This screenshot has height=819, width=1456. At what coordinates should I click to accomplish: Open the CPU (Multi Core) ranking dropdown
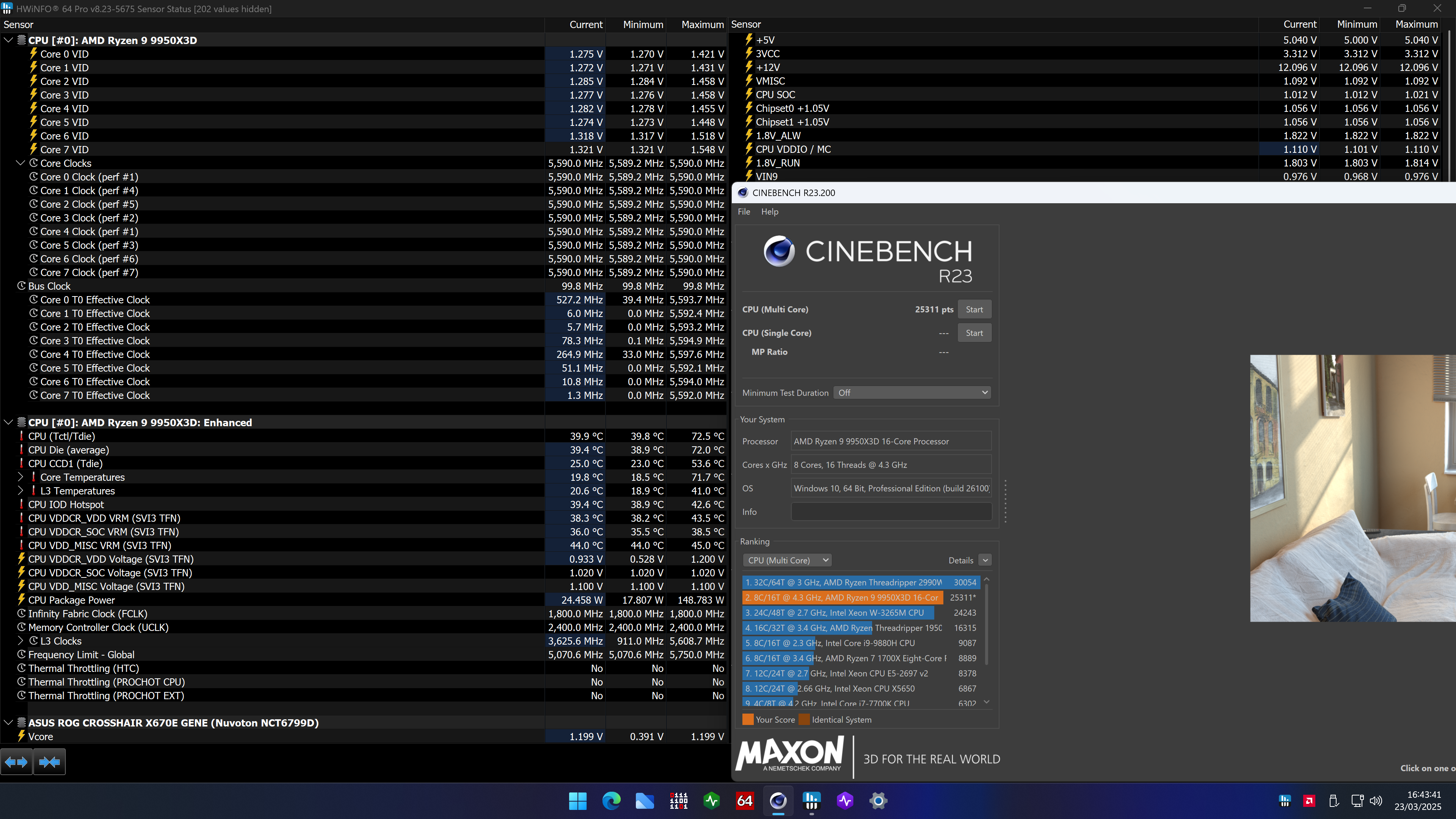787,560
